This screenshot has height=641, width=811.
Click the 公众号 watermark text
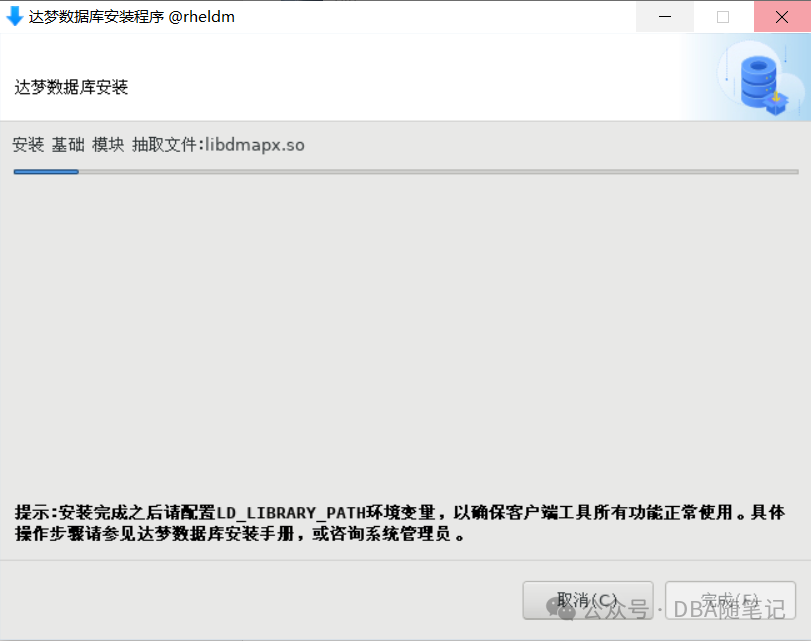(616, 609)
